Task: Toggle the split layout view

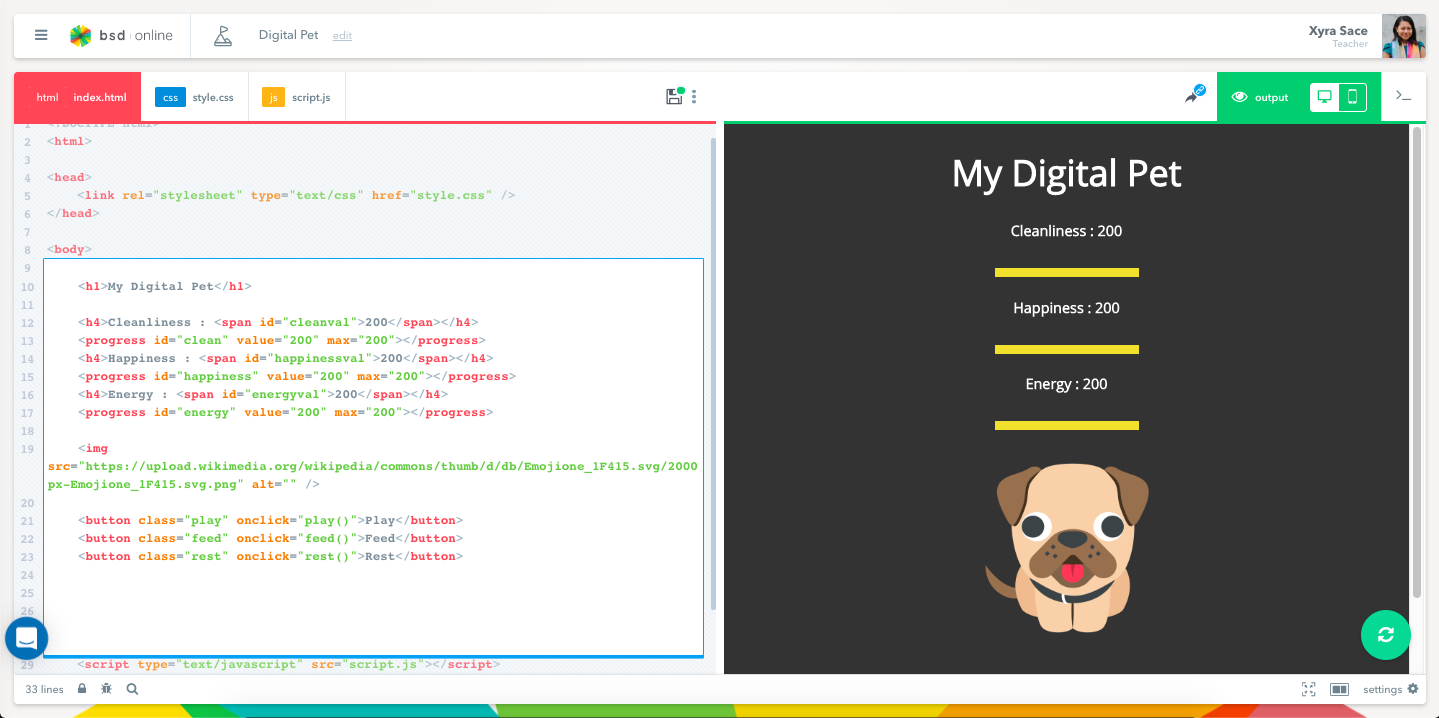Action: pos(1339,689)
